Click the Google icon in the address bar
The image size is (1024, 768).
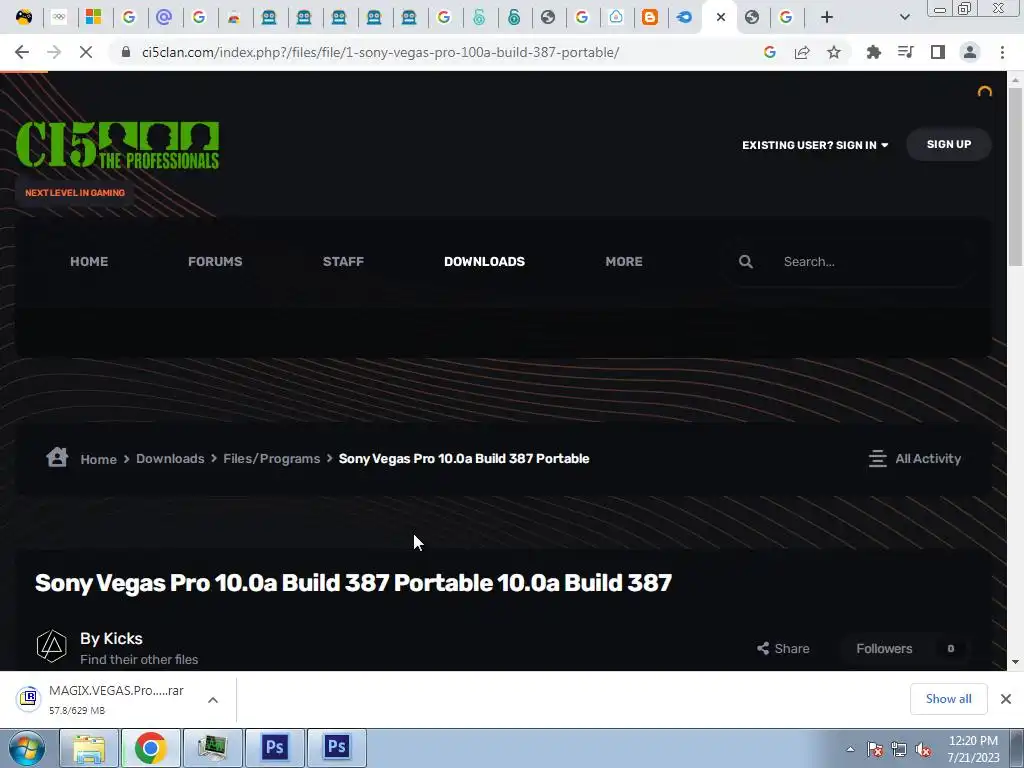pyautogui.click(x=770, y=52)
